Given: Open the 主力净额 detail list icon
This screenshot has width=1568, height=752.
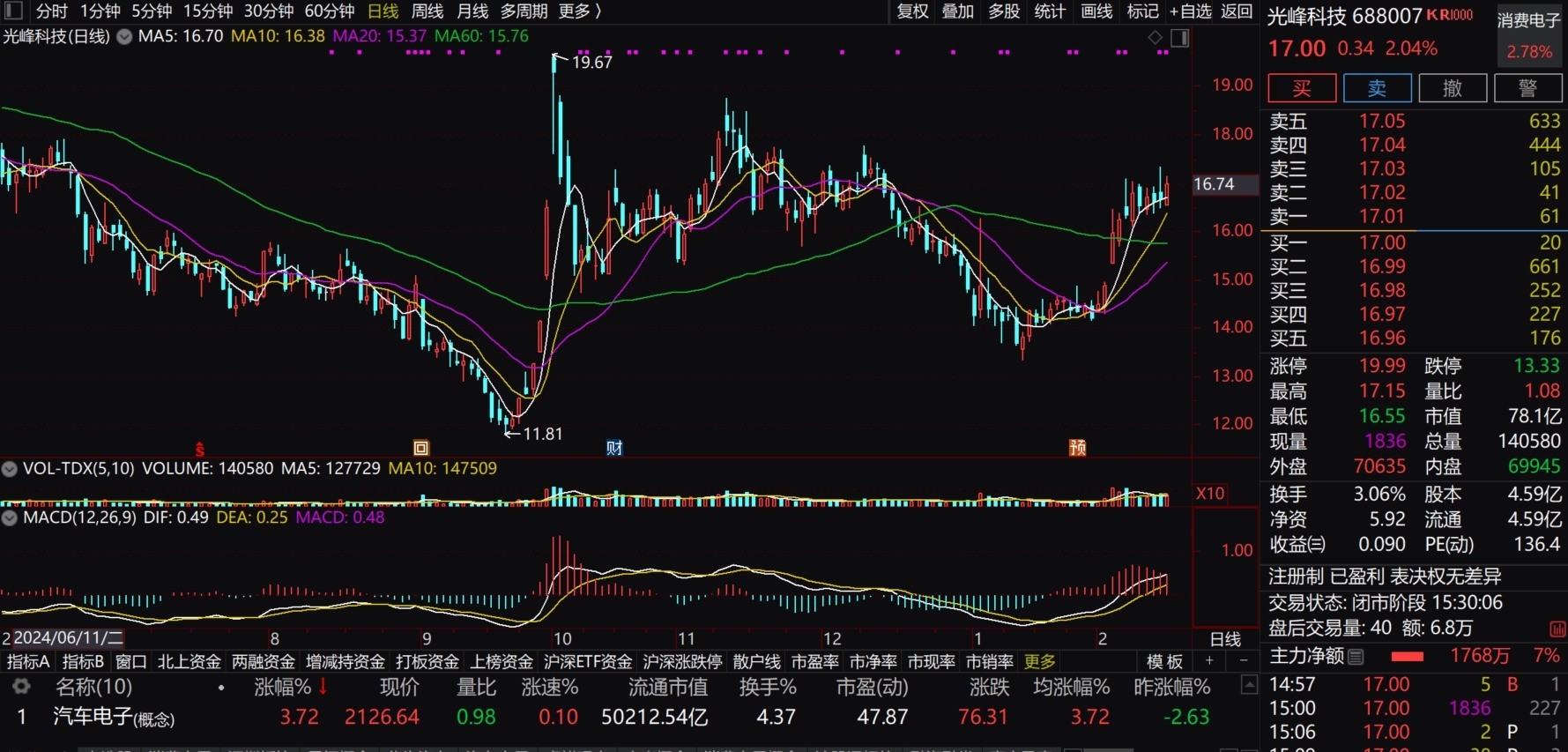Looking at the screenshot, I should (1356, 657).
